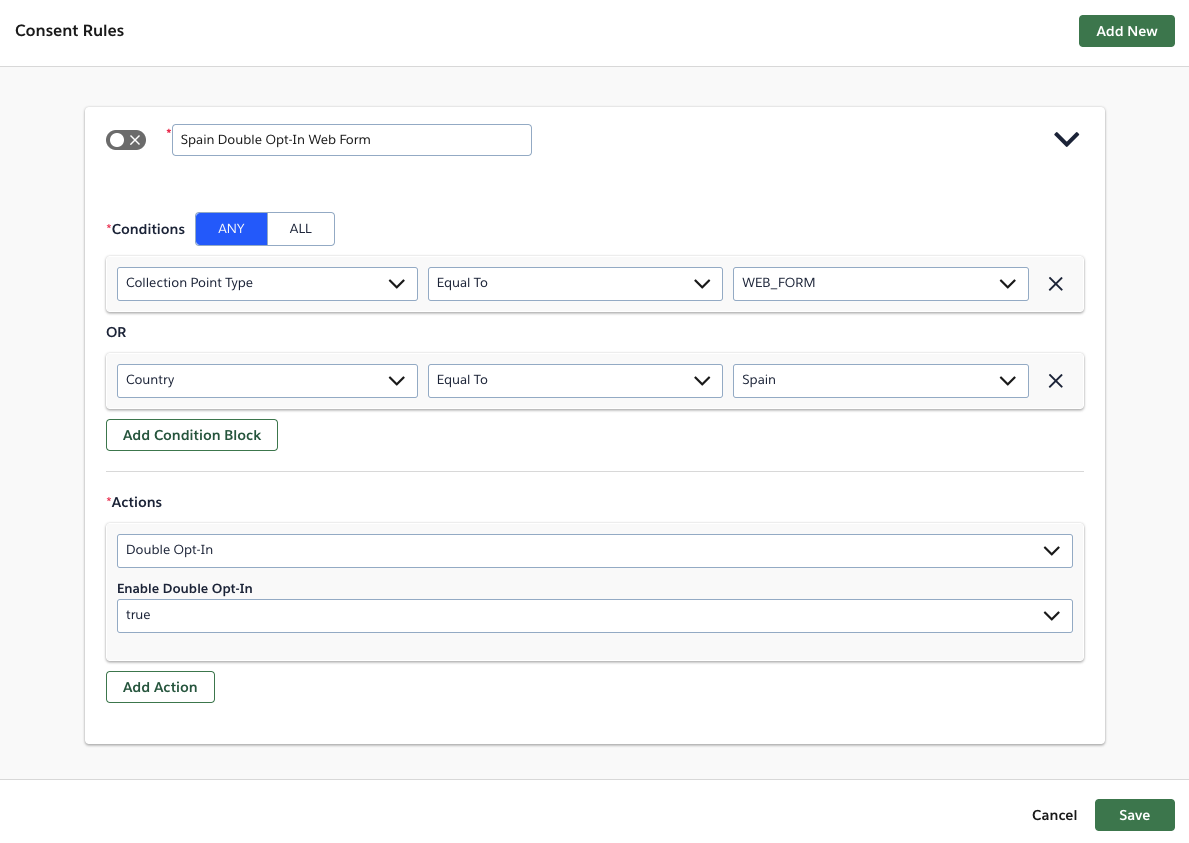Cancel editing the consent rule
1189x843 pixels.
tap(1054, 815)
